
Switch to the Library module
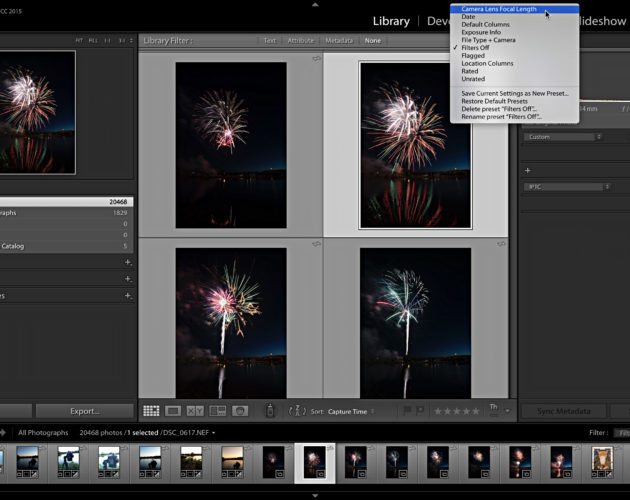[391, 21]
